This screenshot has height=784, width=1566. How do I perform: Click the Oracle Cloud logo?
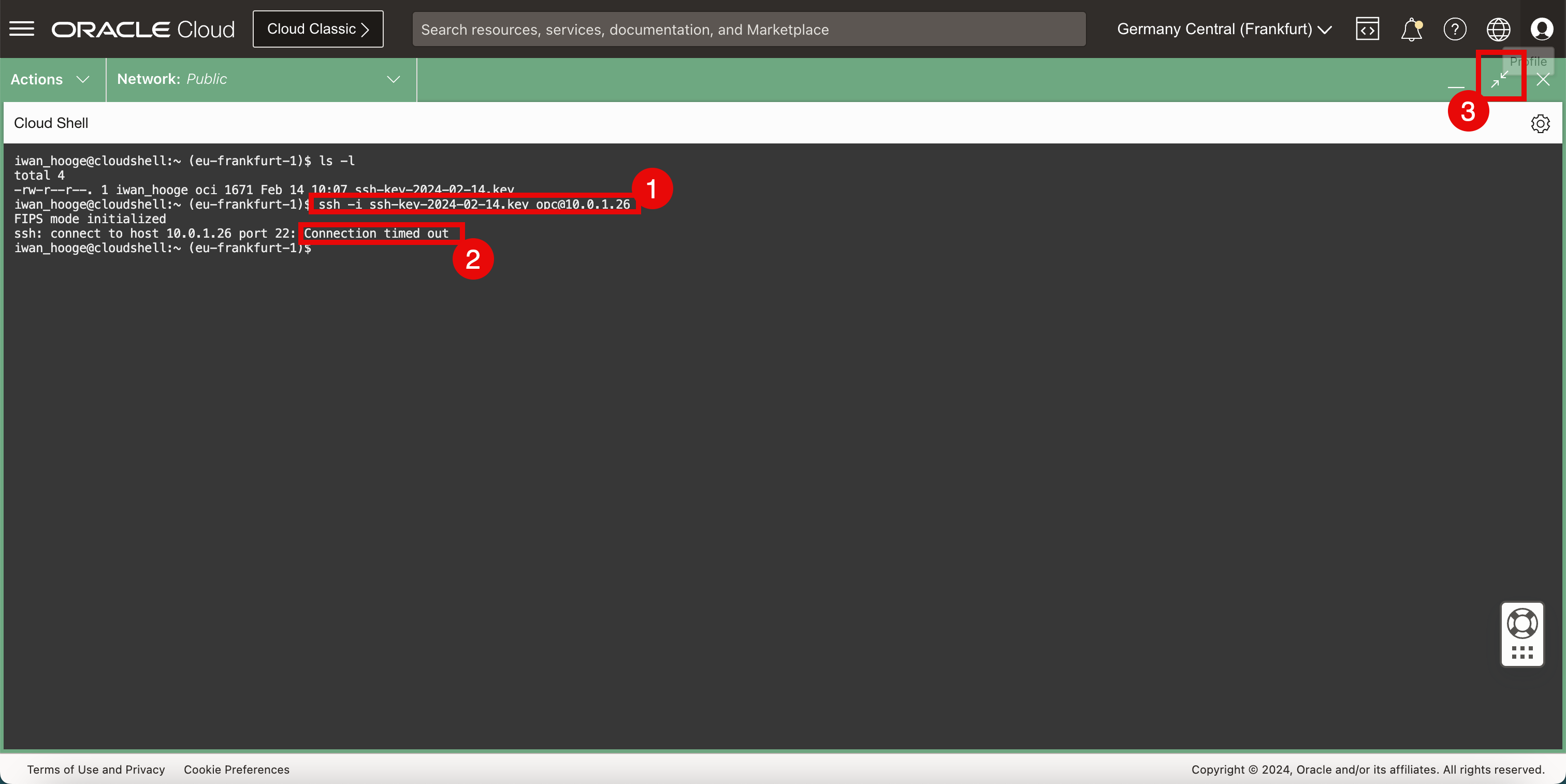(143, 28)
